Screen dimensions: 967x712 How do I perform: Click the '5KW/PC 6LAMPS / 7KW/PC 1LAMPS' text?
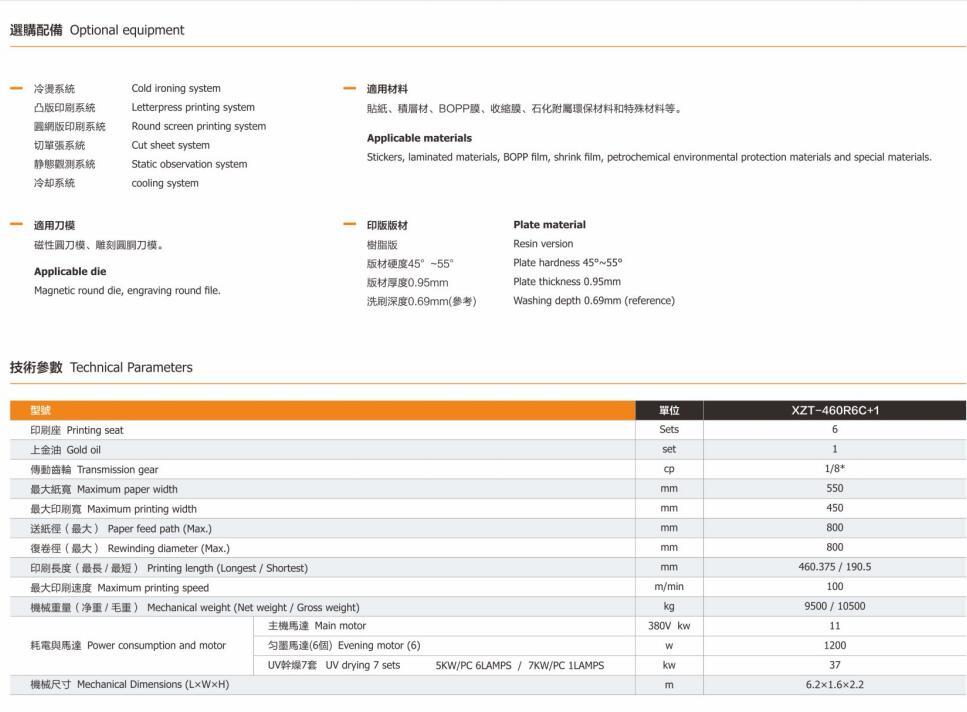[520, 666]
